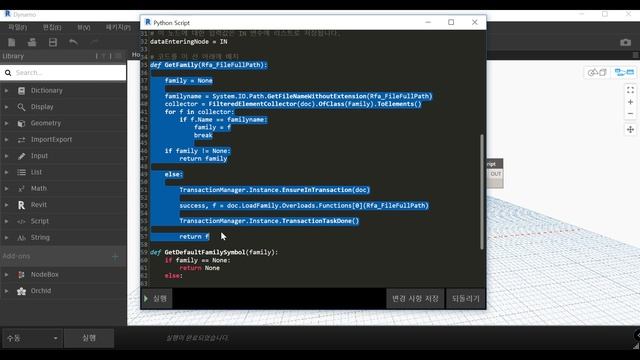Click the ImportExport arrows icon
640x360 pixels.
[x=21, y=140]
